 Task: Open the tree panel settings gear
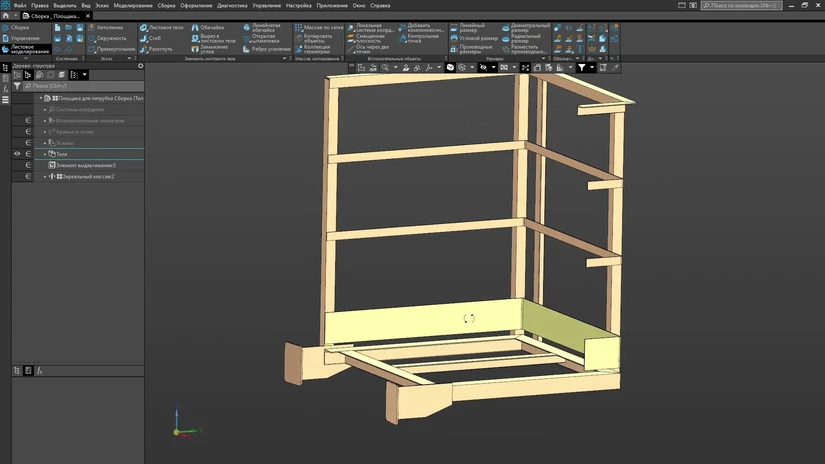(x=140, y=66)
